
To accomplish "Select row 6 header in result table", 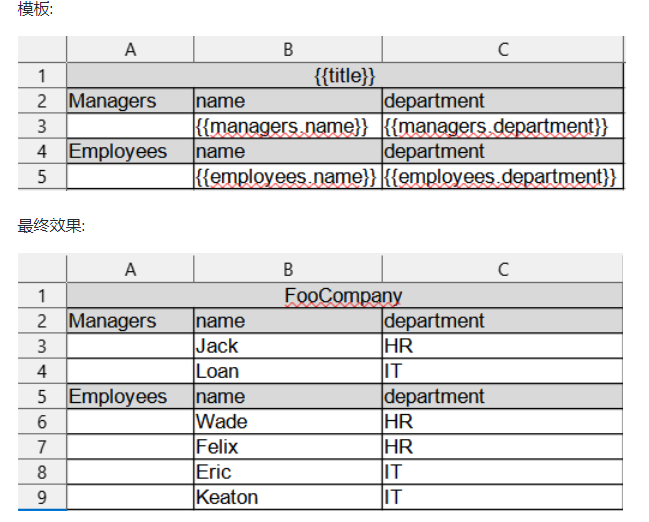I will [42, 422].
